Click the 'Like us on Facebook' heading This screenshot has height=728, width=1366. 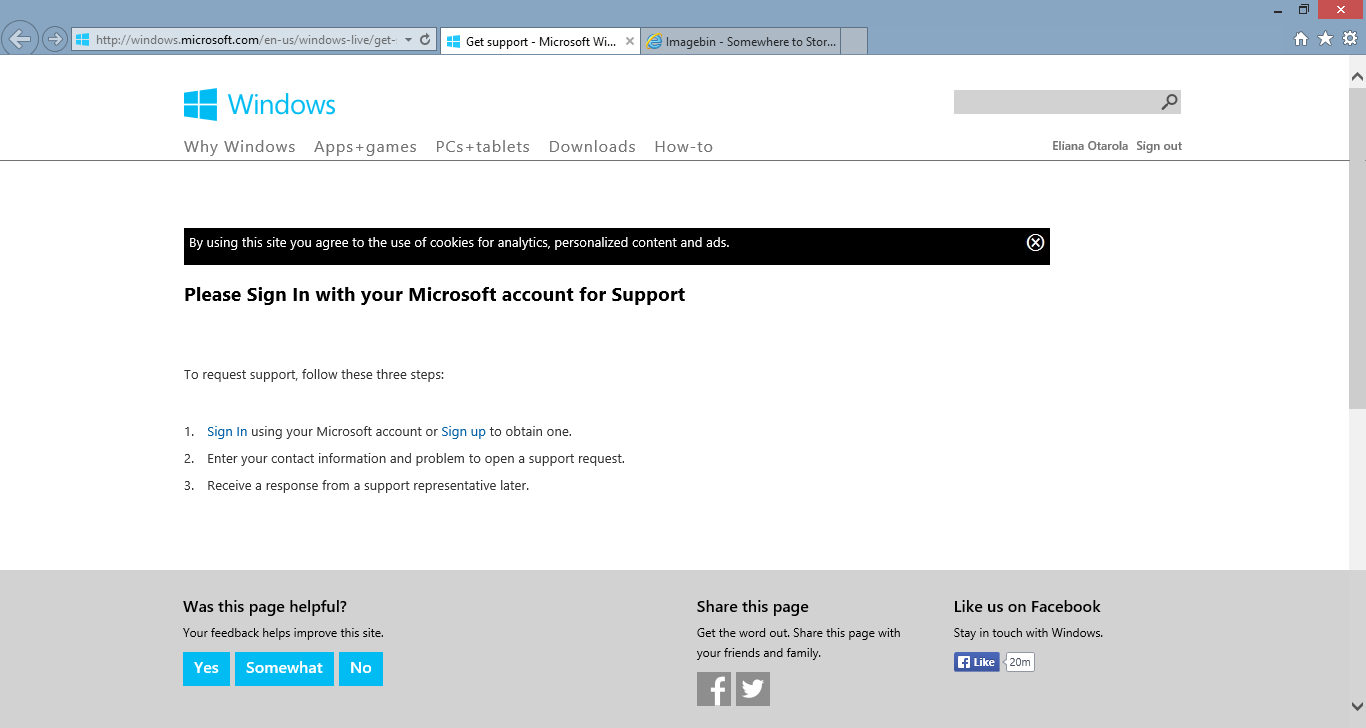(1027, 607)
